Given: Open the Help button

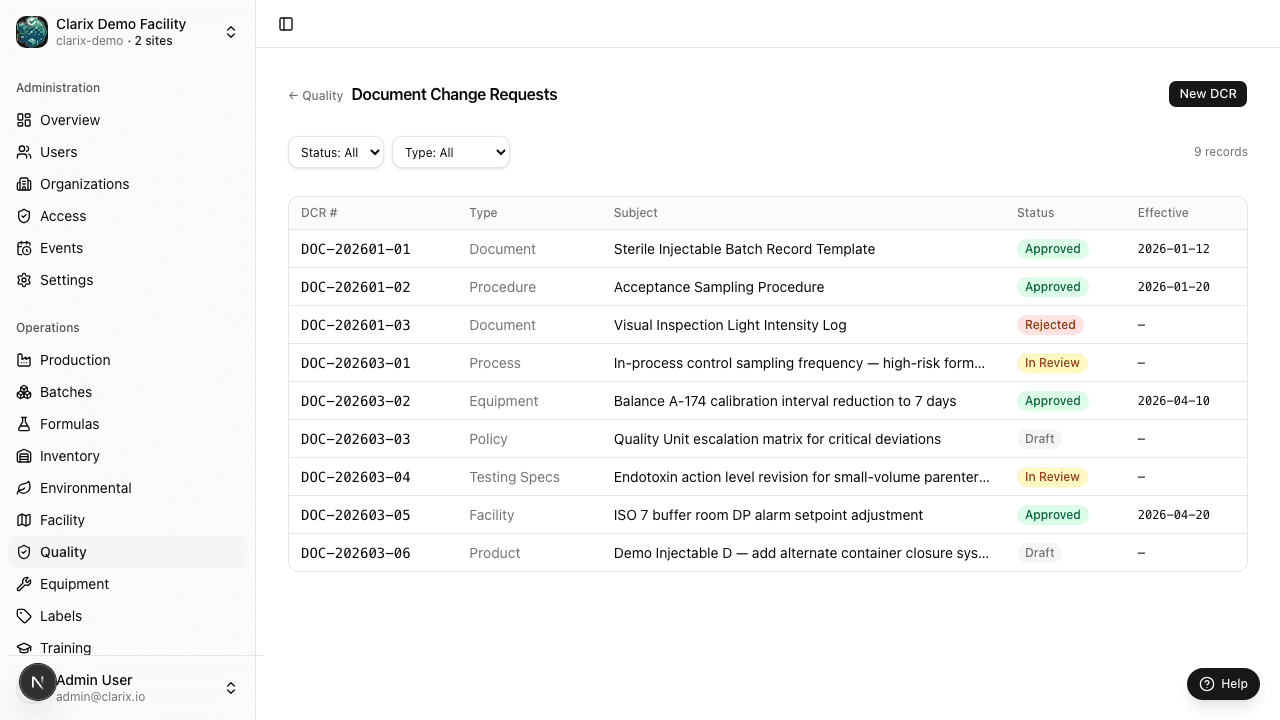Looking at the screenshot, I should click(1223, 684).
